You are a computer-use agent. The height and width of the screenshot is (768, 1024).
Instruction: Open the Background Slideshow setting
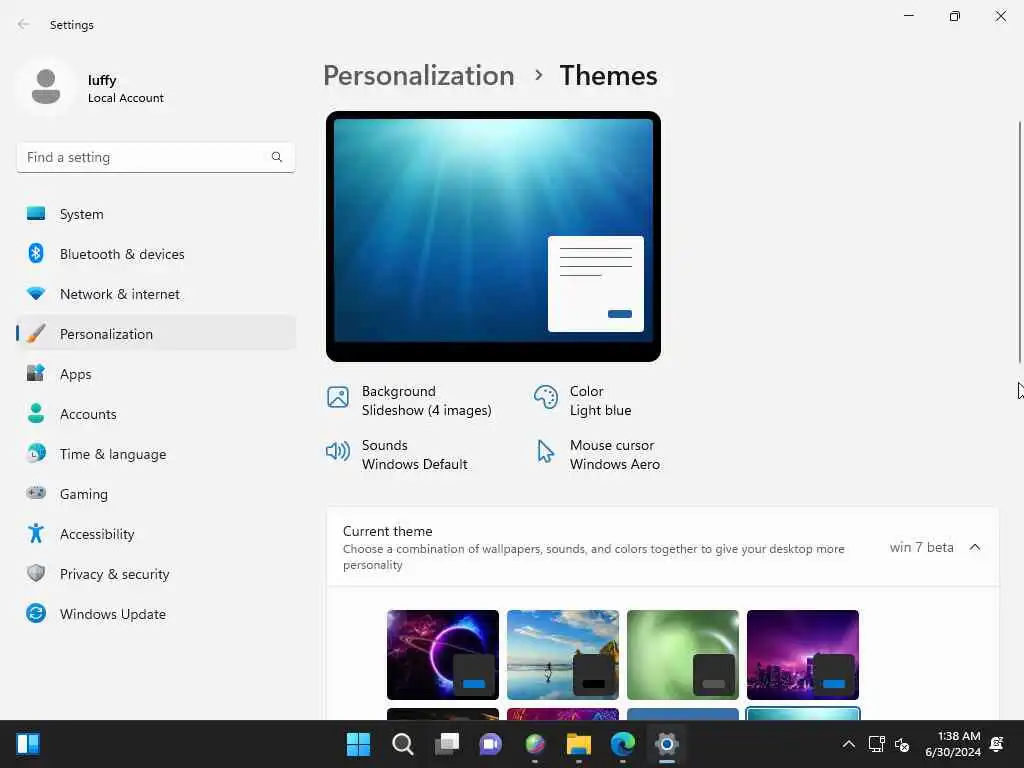(x=409, y=400)
